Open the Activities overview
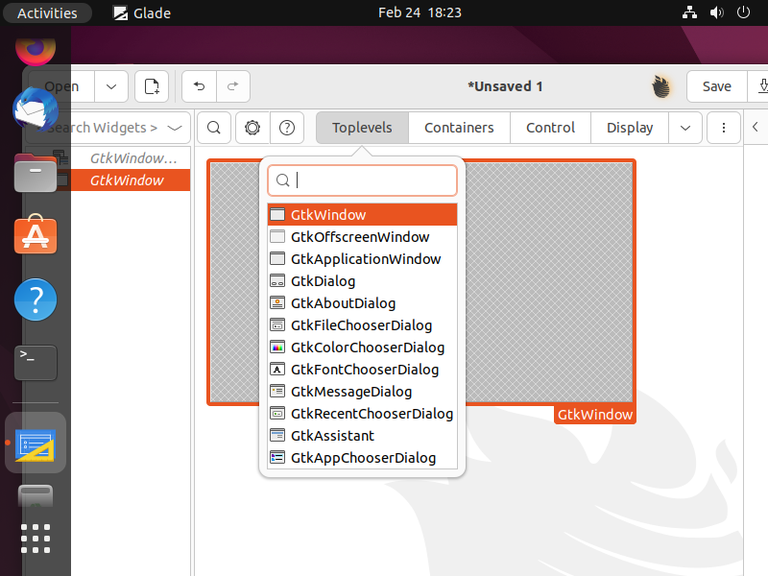The image size is (768, 576). click(x=47, y=13)
